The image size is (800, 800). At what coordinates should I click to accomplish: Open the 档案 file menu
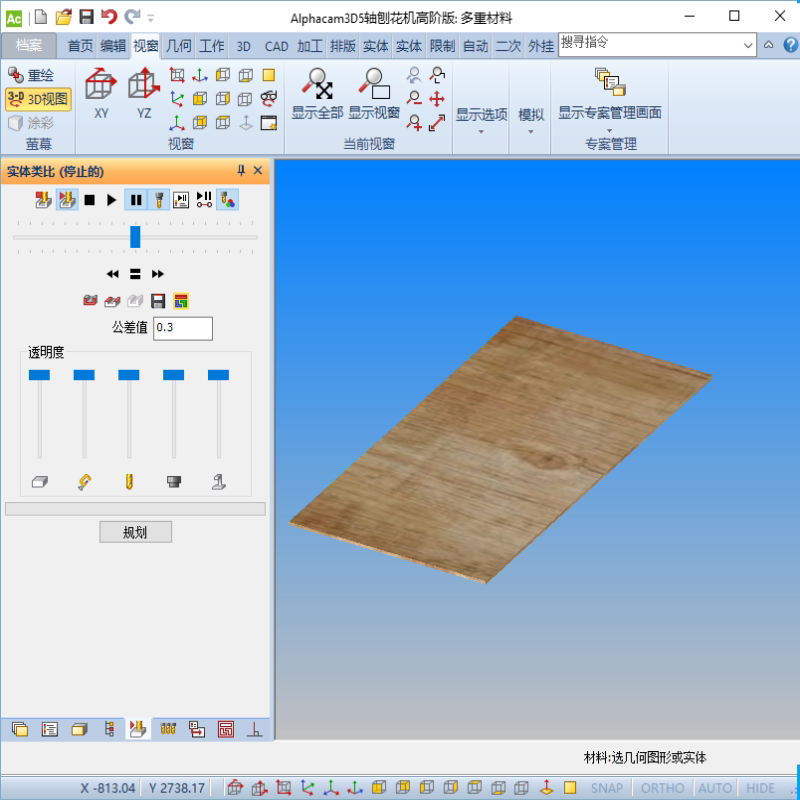29,45
